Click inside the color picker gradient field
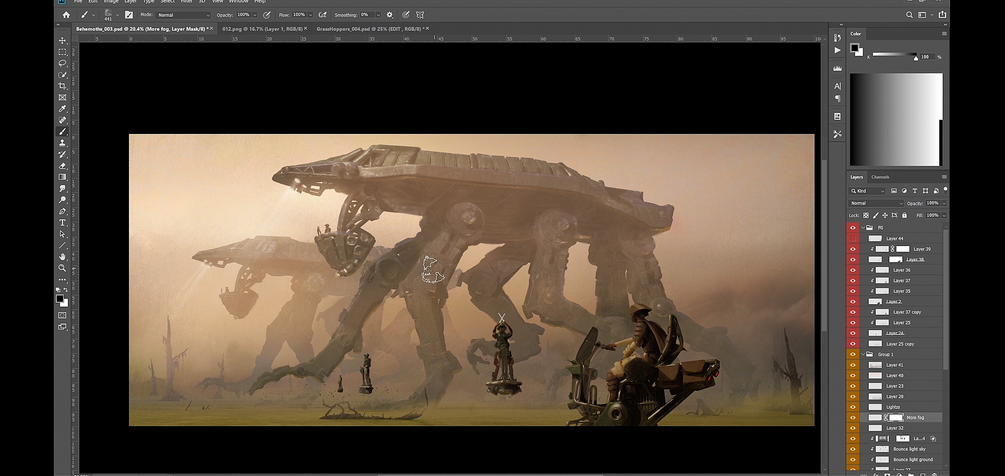Viewport: 1005px width, 476px height. [x=896, y=119]
